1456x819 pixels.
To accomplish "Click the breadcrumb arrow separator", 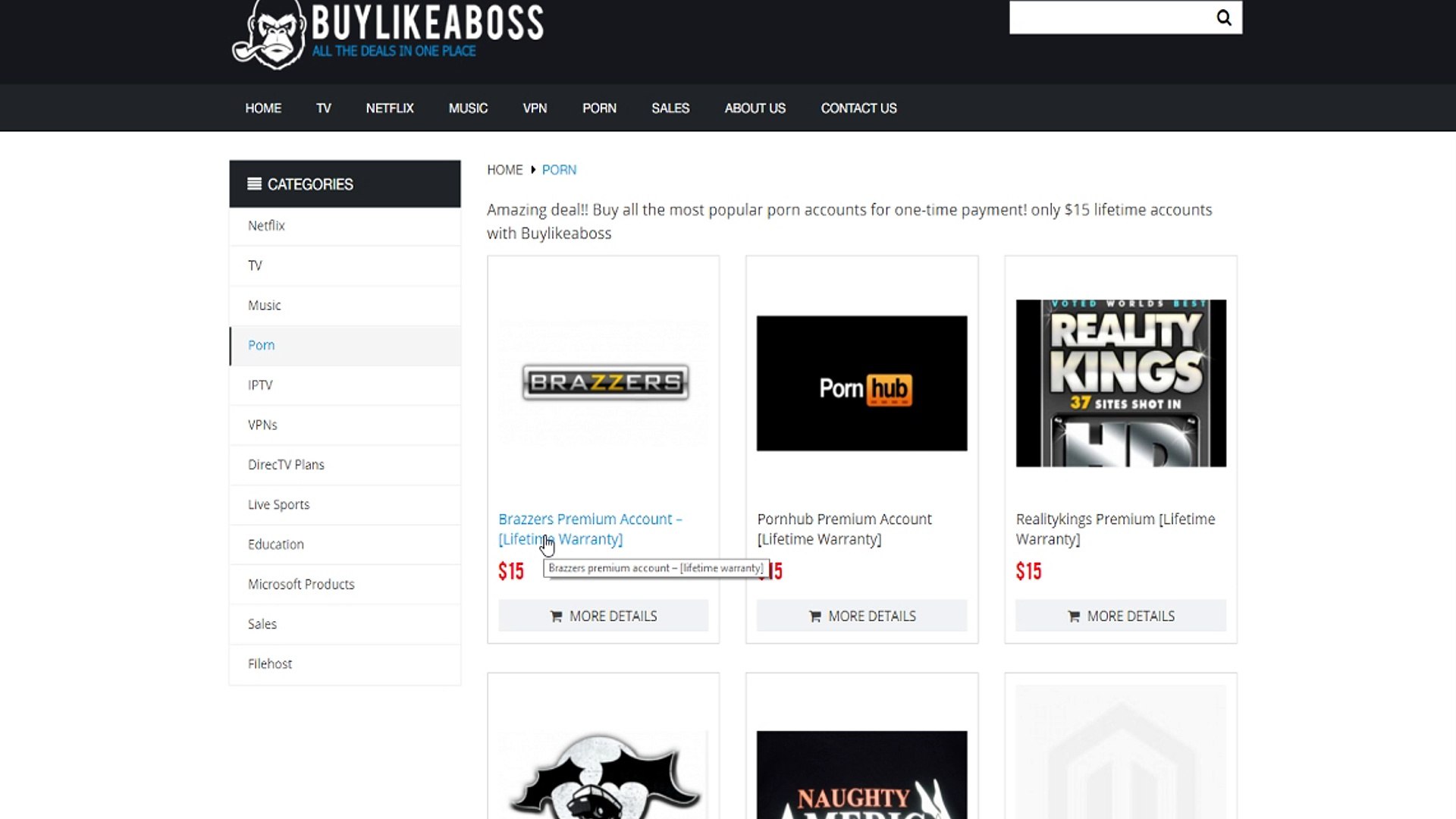I will pos(533,170).
